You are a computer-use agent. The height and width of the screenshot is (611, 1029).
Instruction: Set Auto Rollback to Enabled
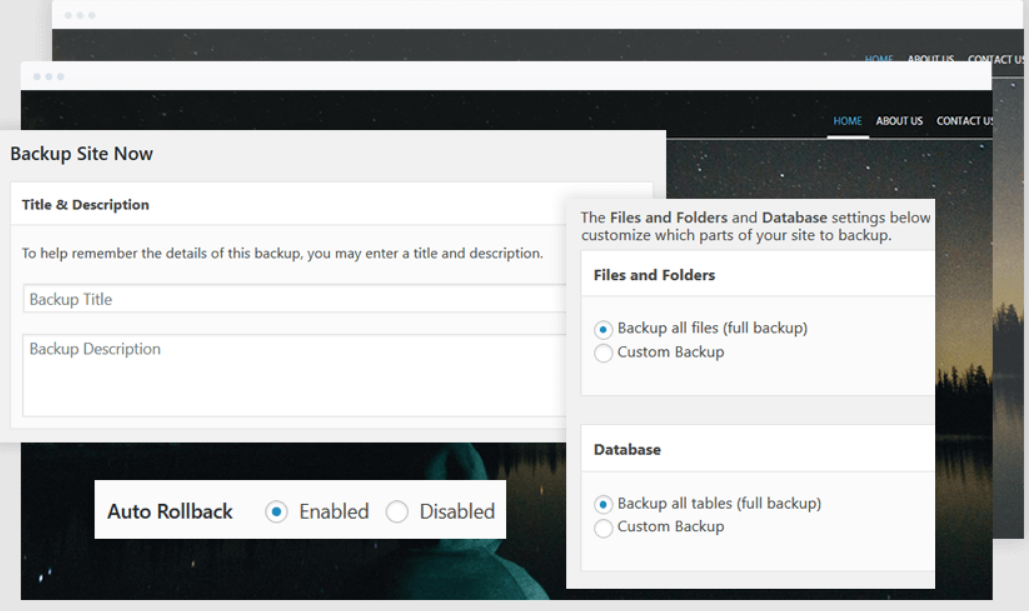coord(276,512)
